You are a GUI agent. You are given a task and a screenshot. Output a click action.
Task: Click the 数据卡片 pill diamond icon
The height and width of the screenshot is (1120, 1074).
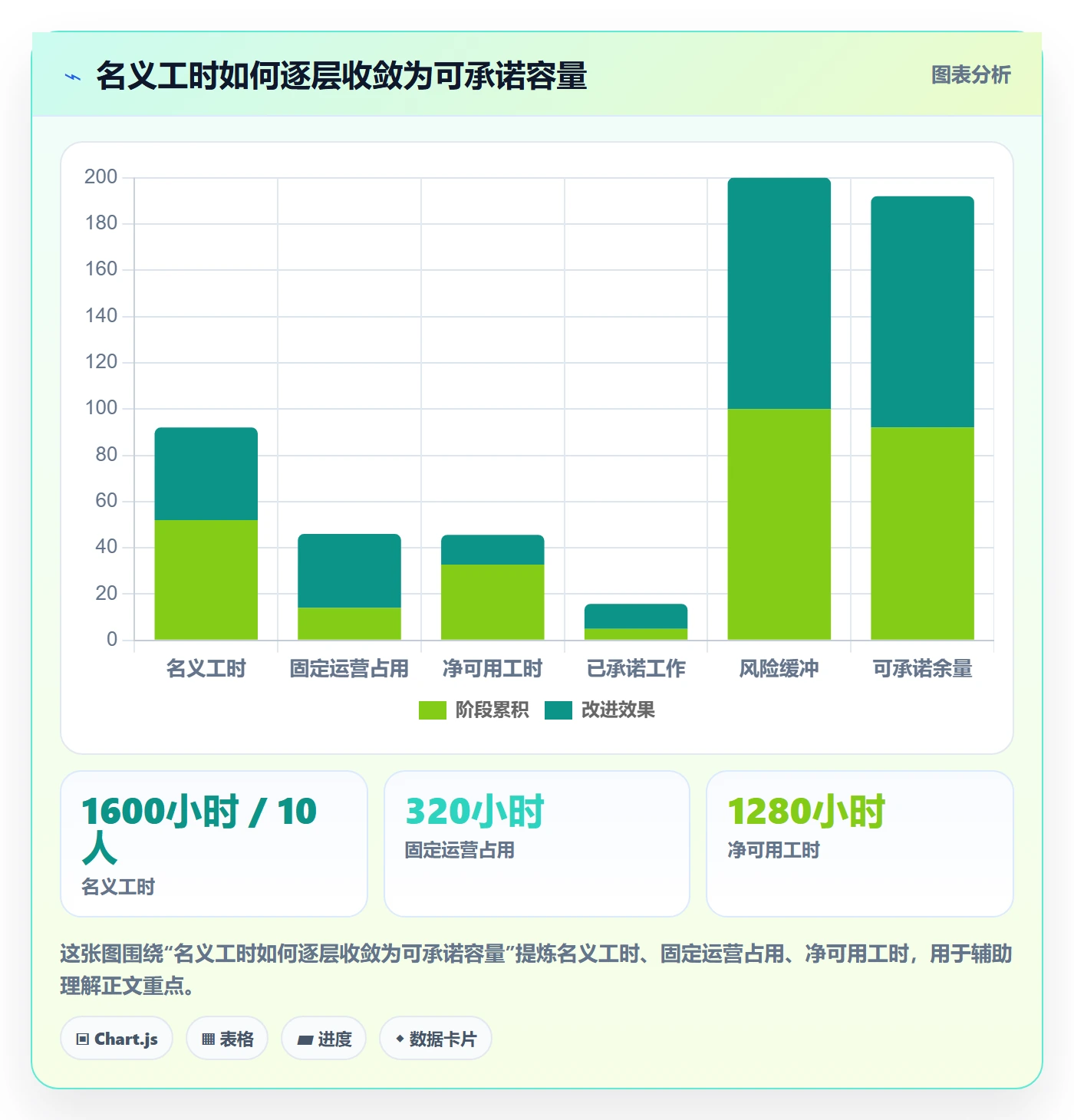pyautogui.click(x=400, y=1039)
